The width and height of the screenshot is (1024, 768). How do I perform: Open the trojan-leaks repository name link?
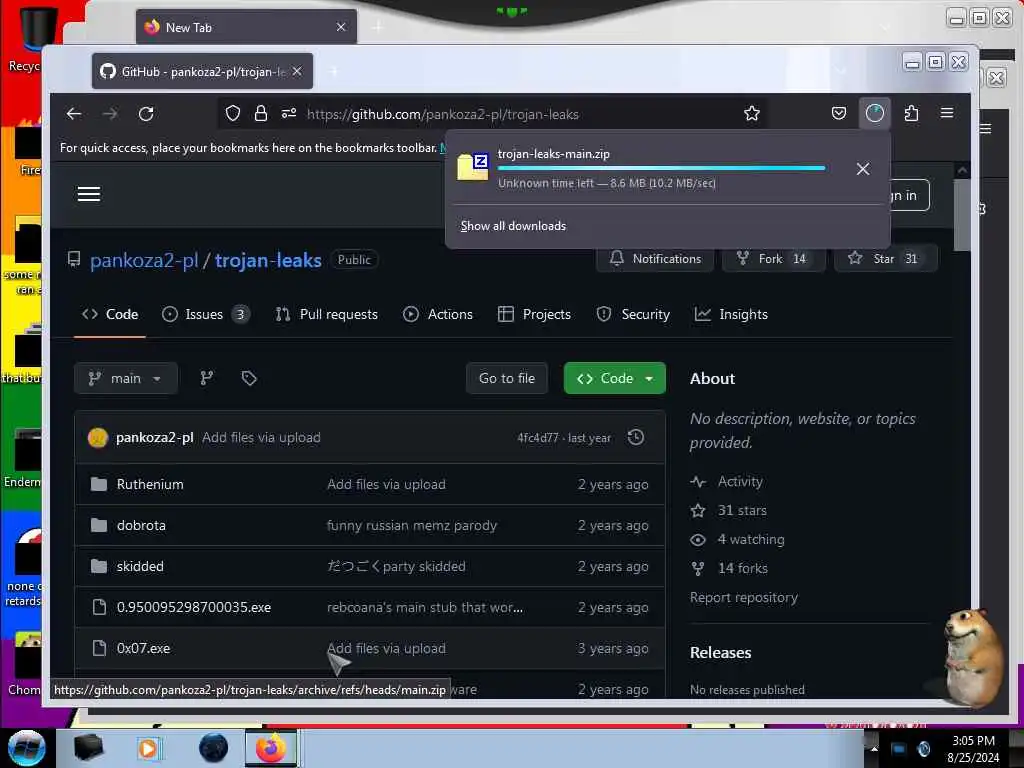tap(268, 261)
